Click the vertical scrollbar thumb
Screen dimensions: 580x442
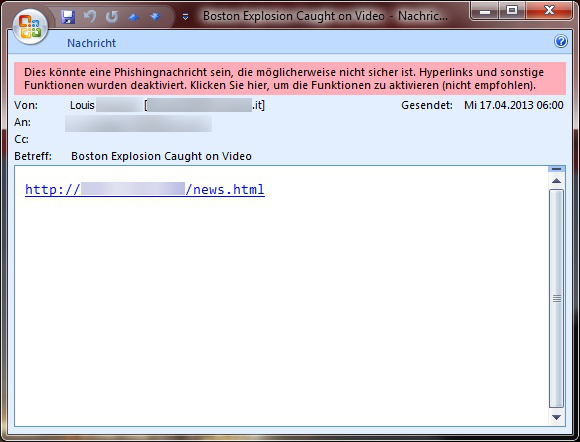pyautogui.click(x=556, y=298)
